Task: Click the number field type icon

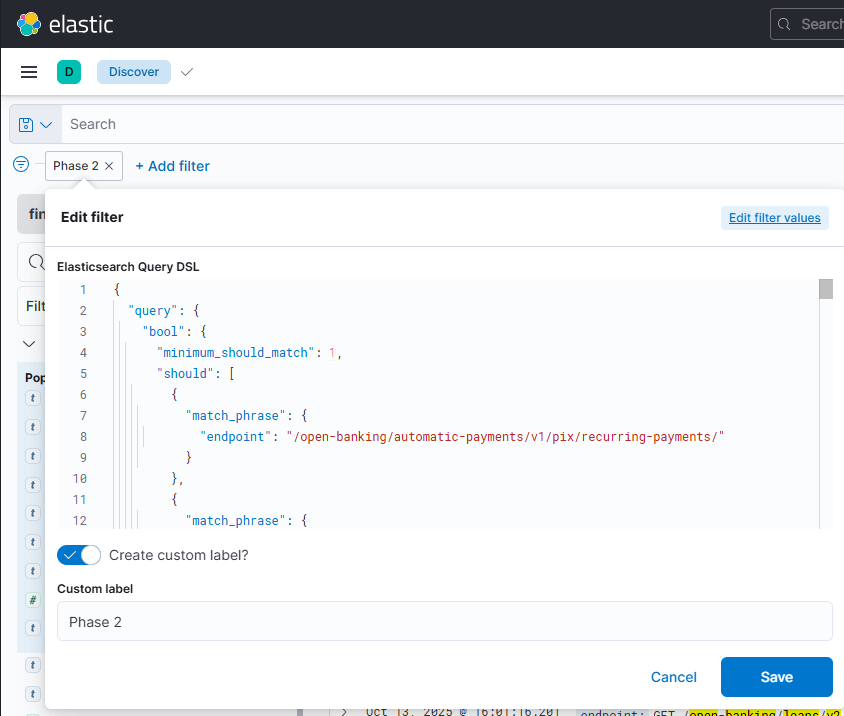Action: (x=33, y=600)
